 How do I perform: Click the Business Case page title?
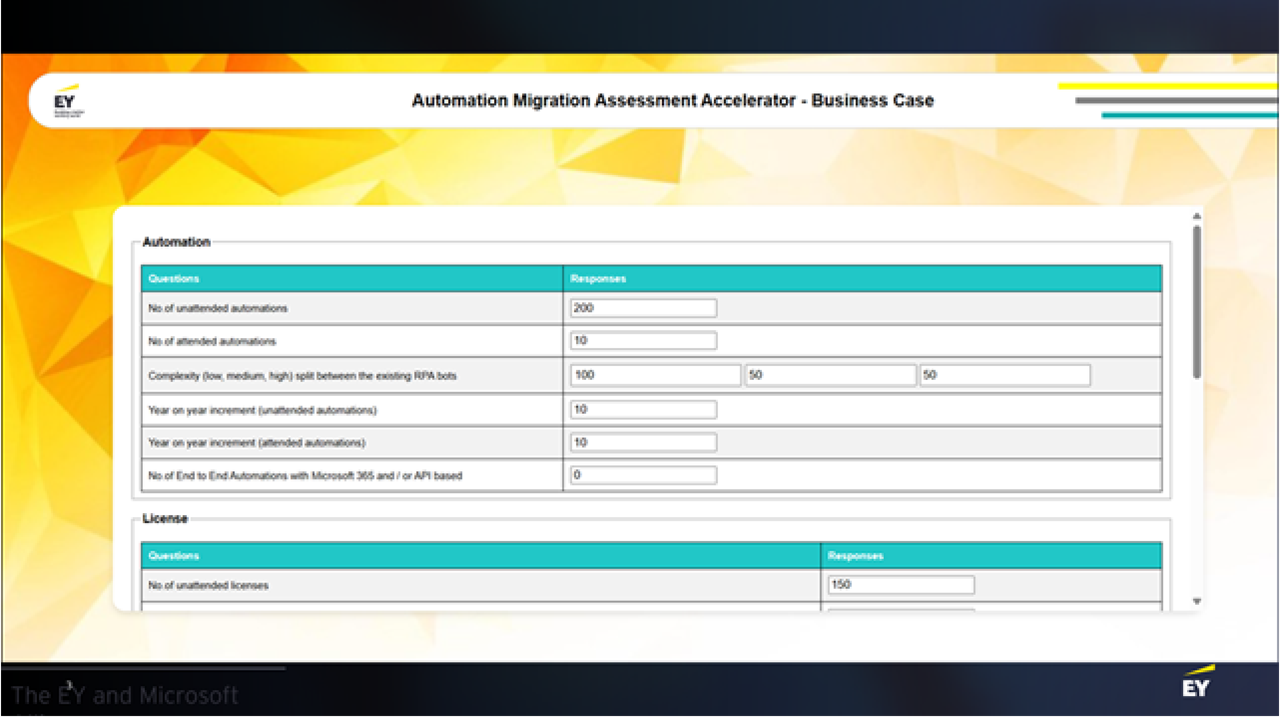point(673,100)
